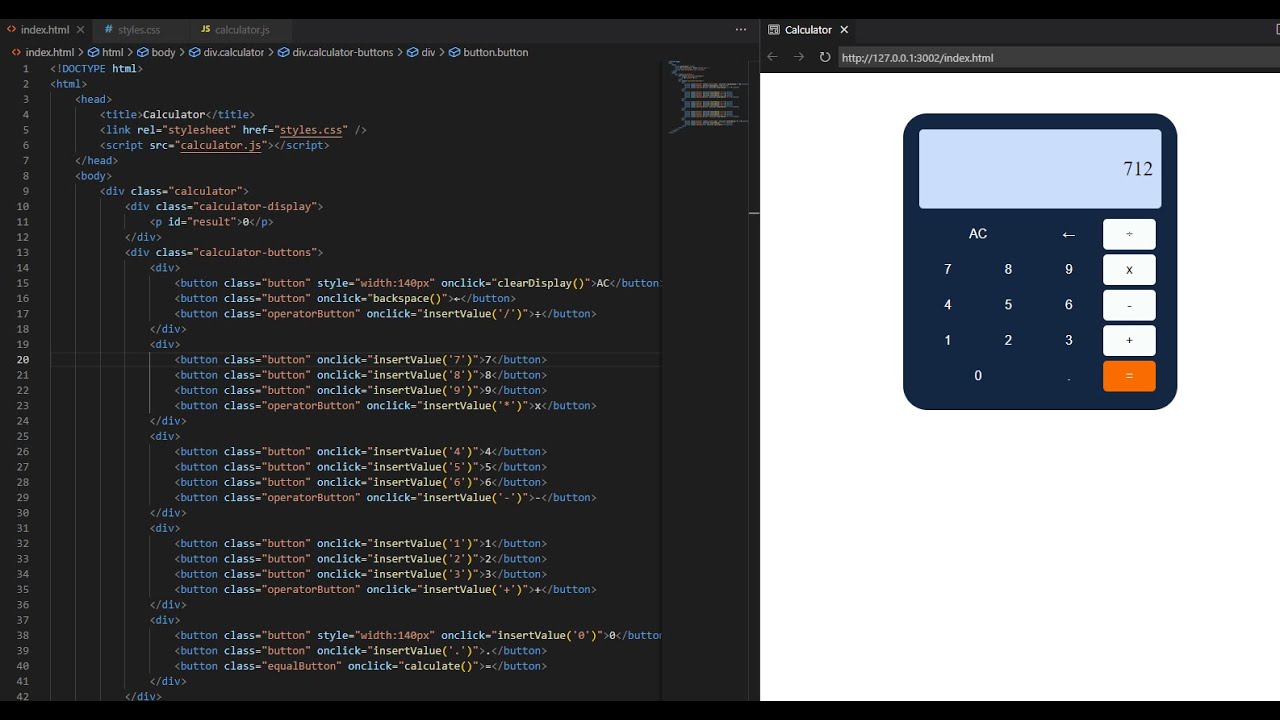Screen dimensions: 1280x720
Task: Click the AC clear button on calculator
Action: coord(978,234)
